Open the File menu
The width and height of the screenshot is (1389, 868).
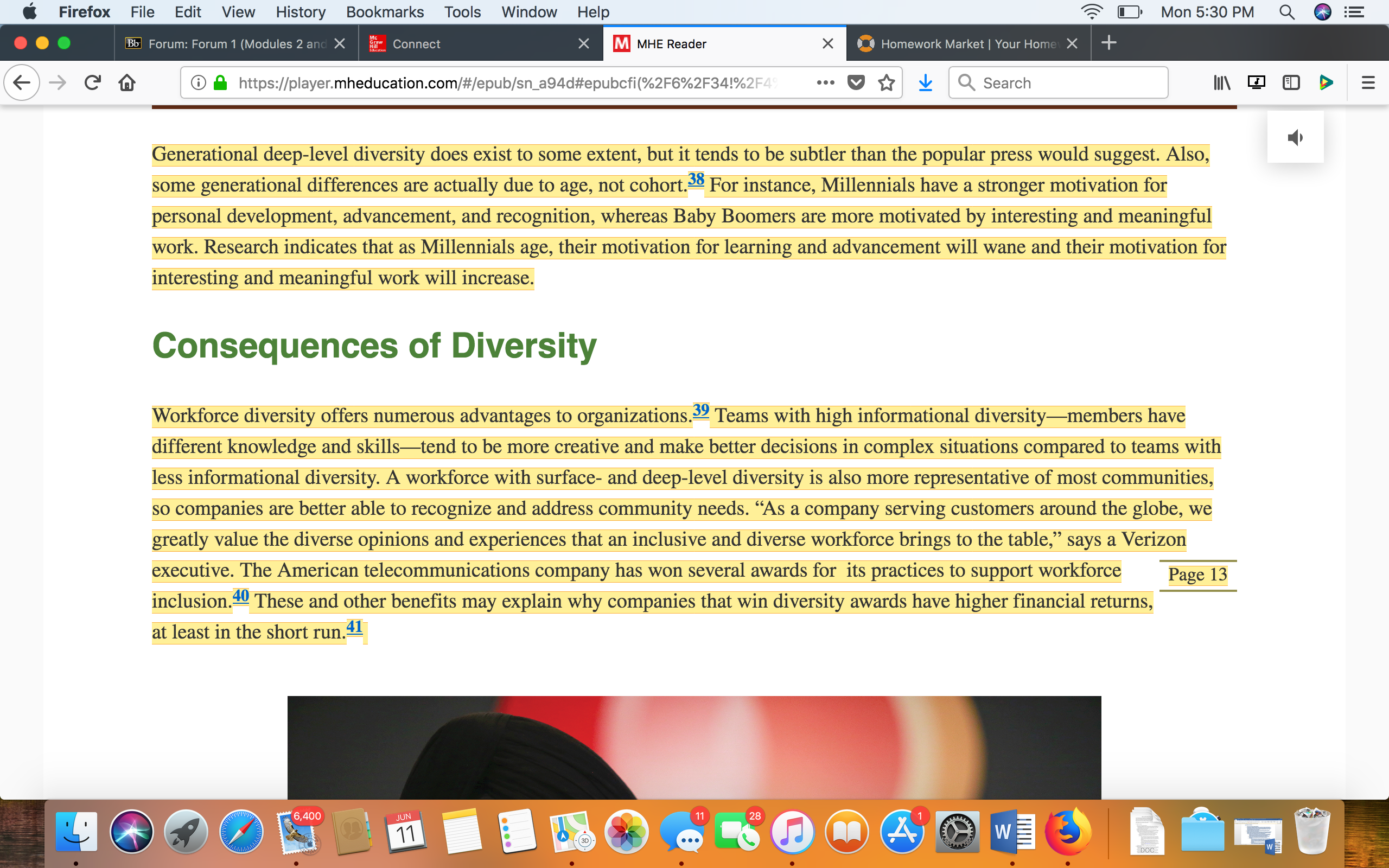[x=142, y=12]
